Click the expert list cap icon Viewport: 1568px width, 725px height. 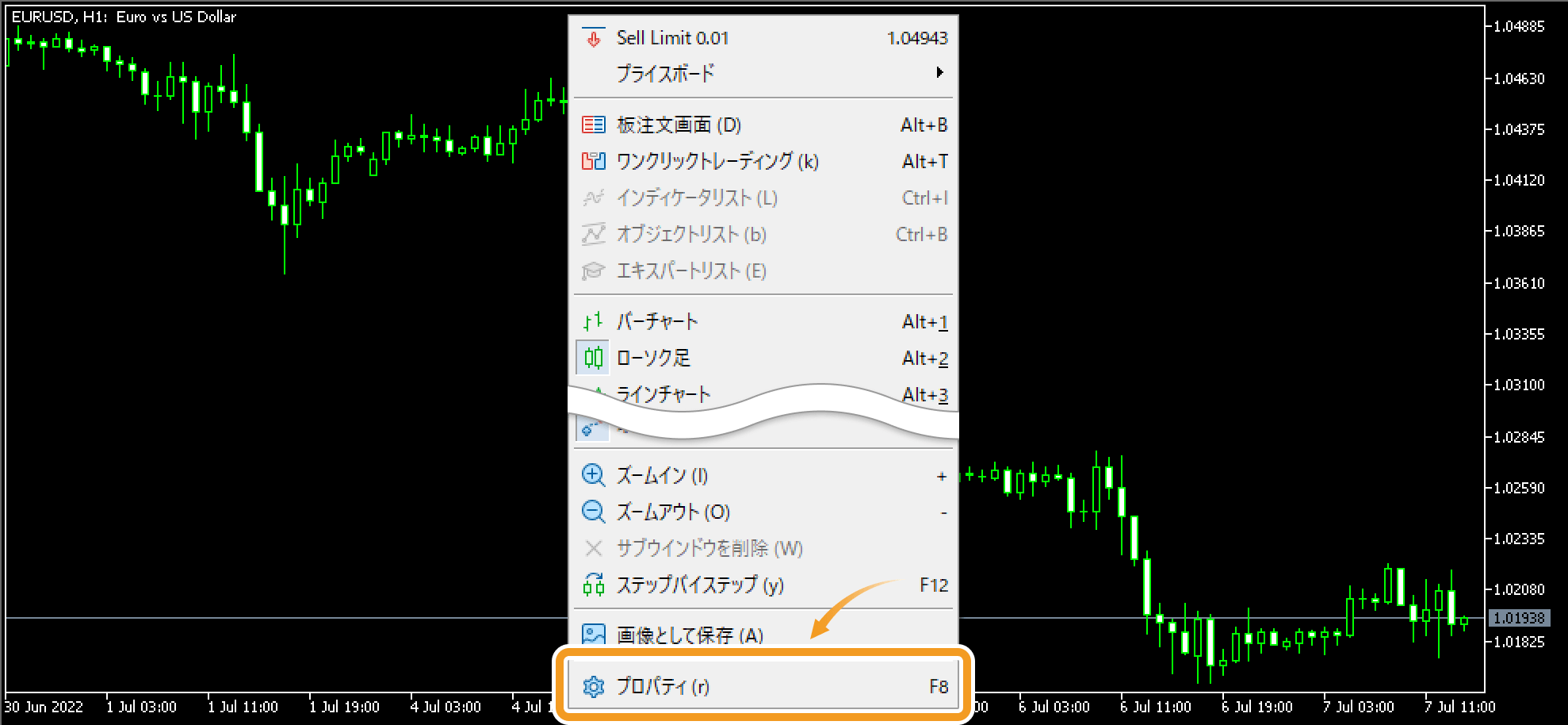593,270
